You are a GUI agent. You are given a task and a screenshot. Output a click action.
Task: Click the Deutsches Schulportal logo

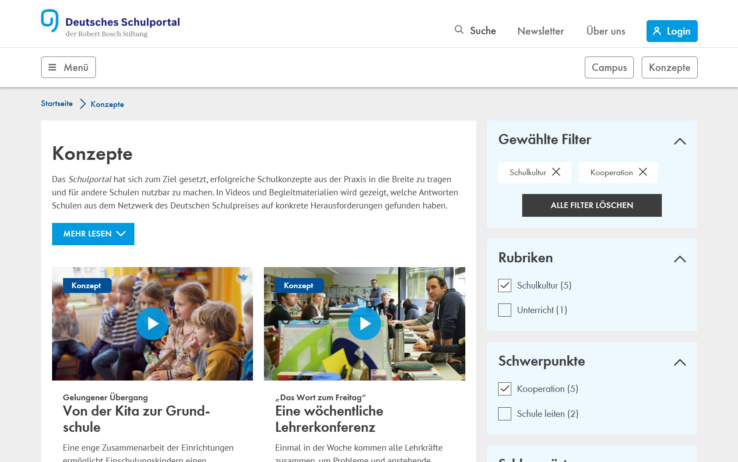(111, 24)
